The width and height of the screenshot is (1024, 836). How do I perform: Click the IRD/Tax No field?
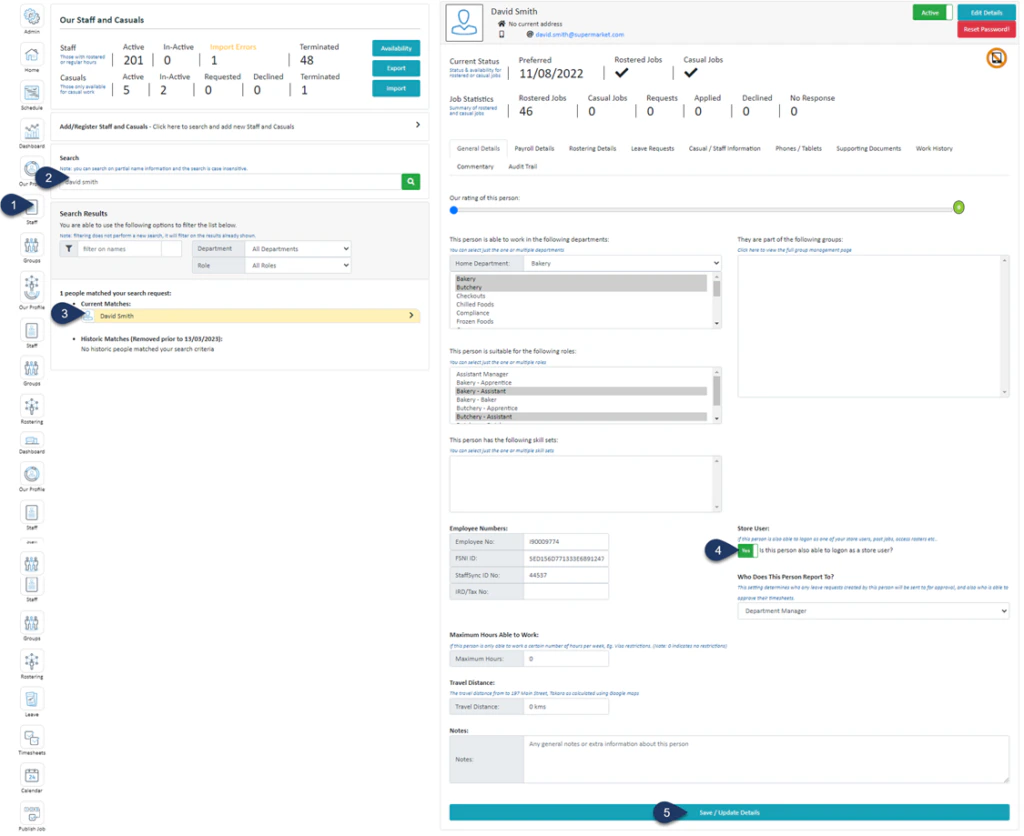point(566,592)
